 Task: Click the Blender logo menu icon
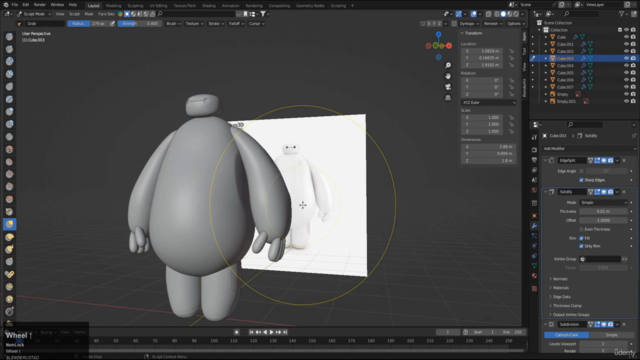[5, 5]
